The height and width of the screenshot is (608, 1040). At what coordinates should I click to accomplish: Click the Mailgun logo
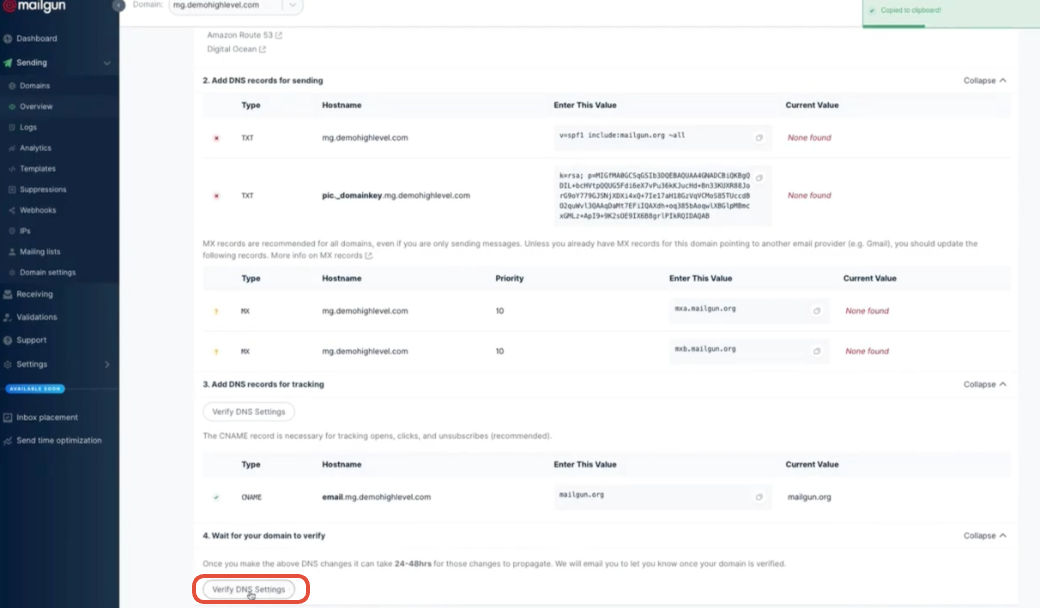[x=40, y=8]
